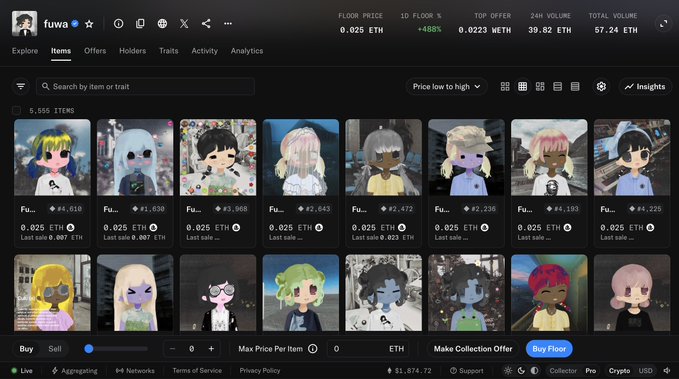Switch to small dense grid view
This screenshot has width=679, height=379.
(523, 87)
